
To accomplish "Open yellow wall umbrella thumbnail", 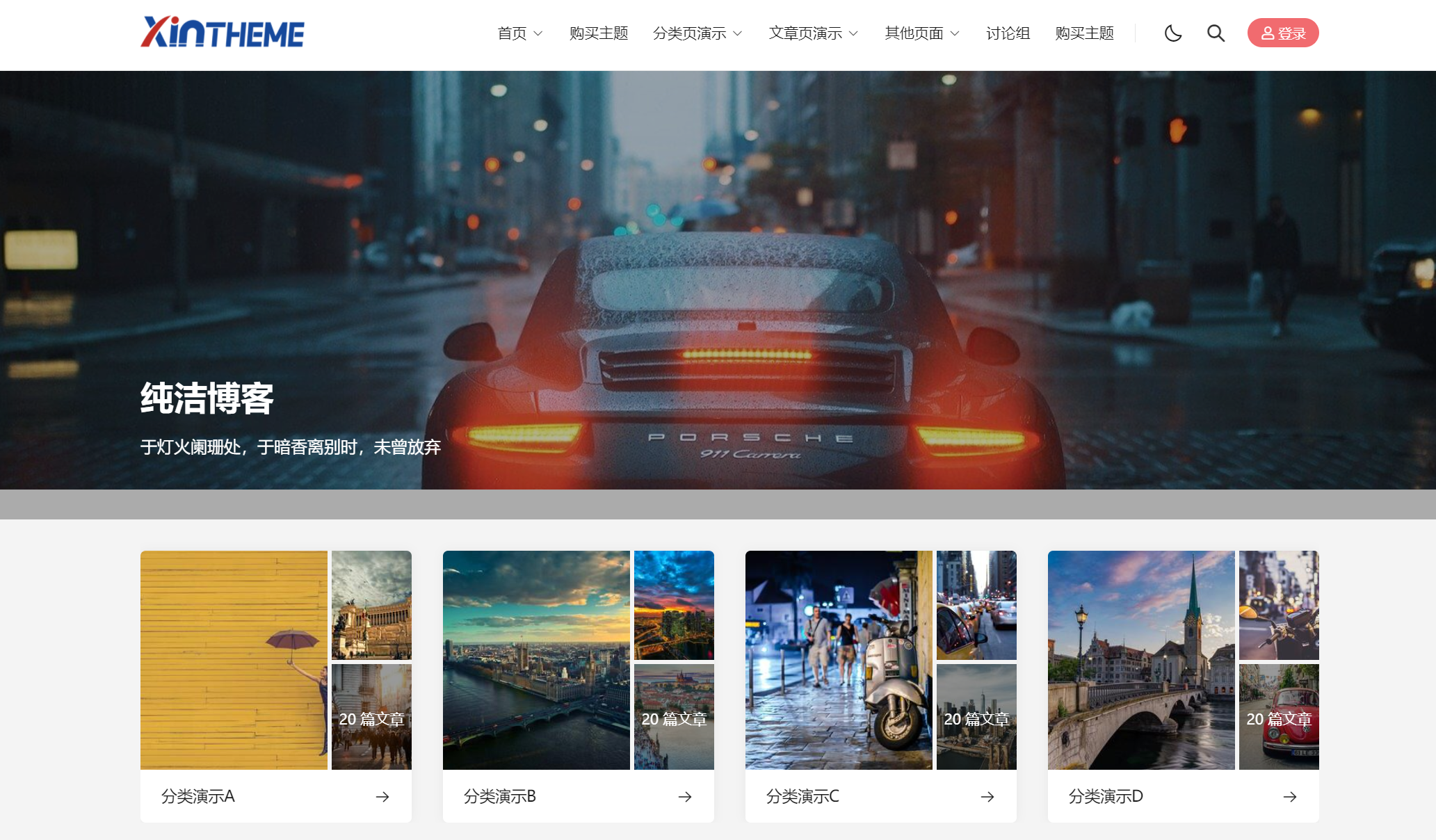I will click(x=234, y=660).
